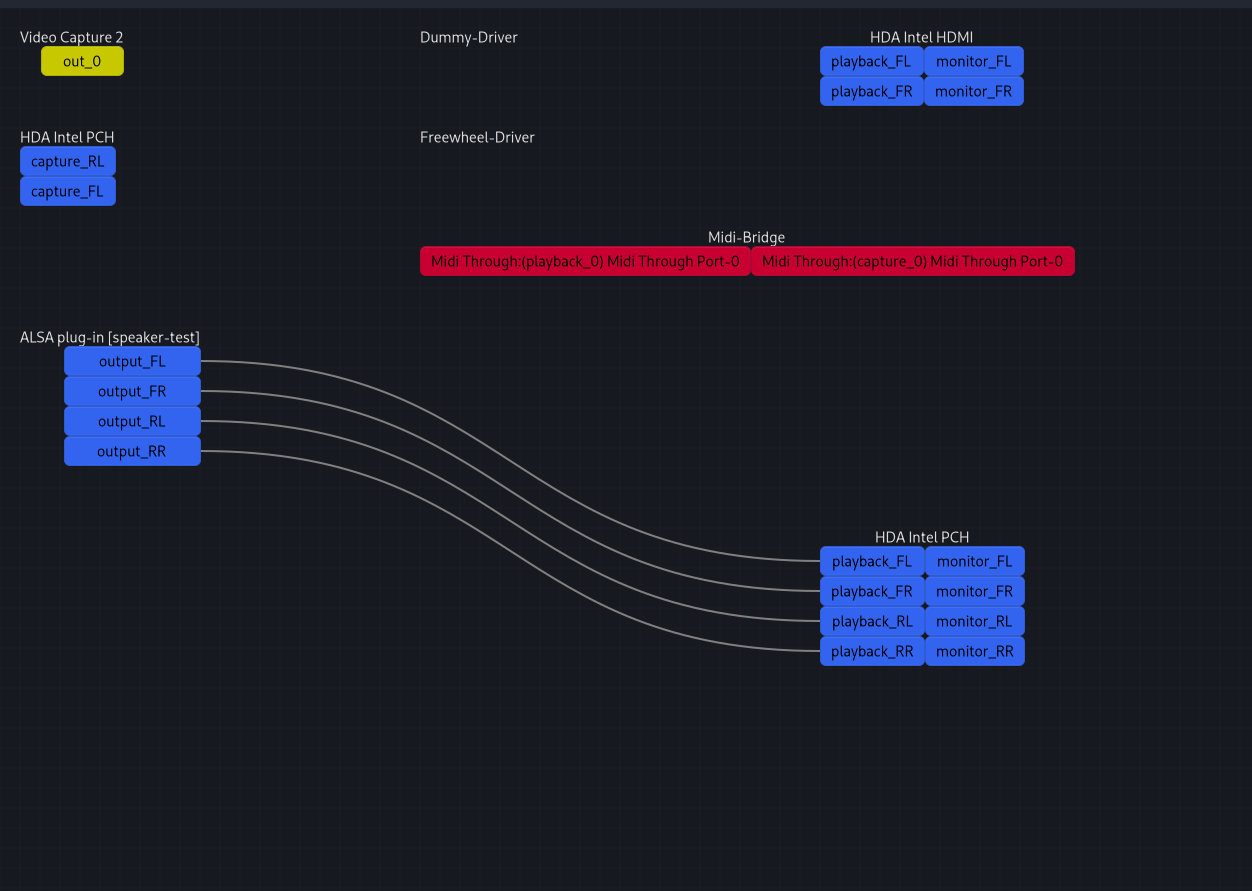Select the monitor_RL port on HDA Intel PCH
The width and height of the screenshot is (1252, 891).
point(975,621)
